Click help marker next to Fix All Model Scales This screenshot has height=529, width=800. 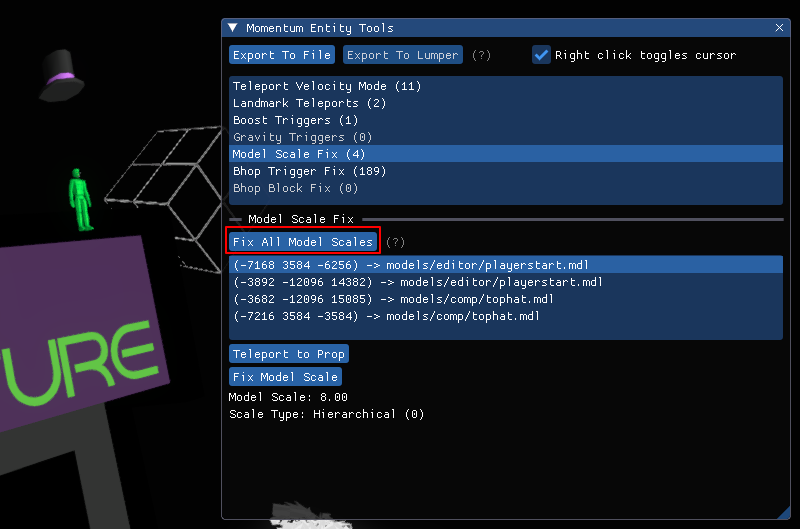[396, 242]
